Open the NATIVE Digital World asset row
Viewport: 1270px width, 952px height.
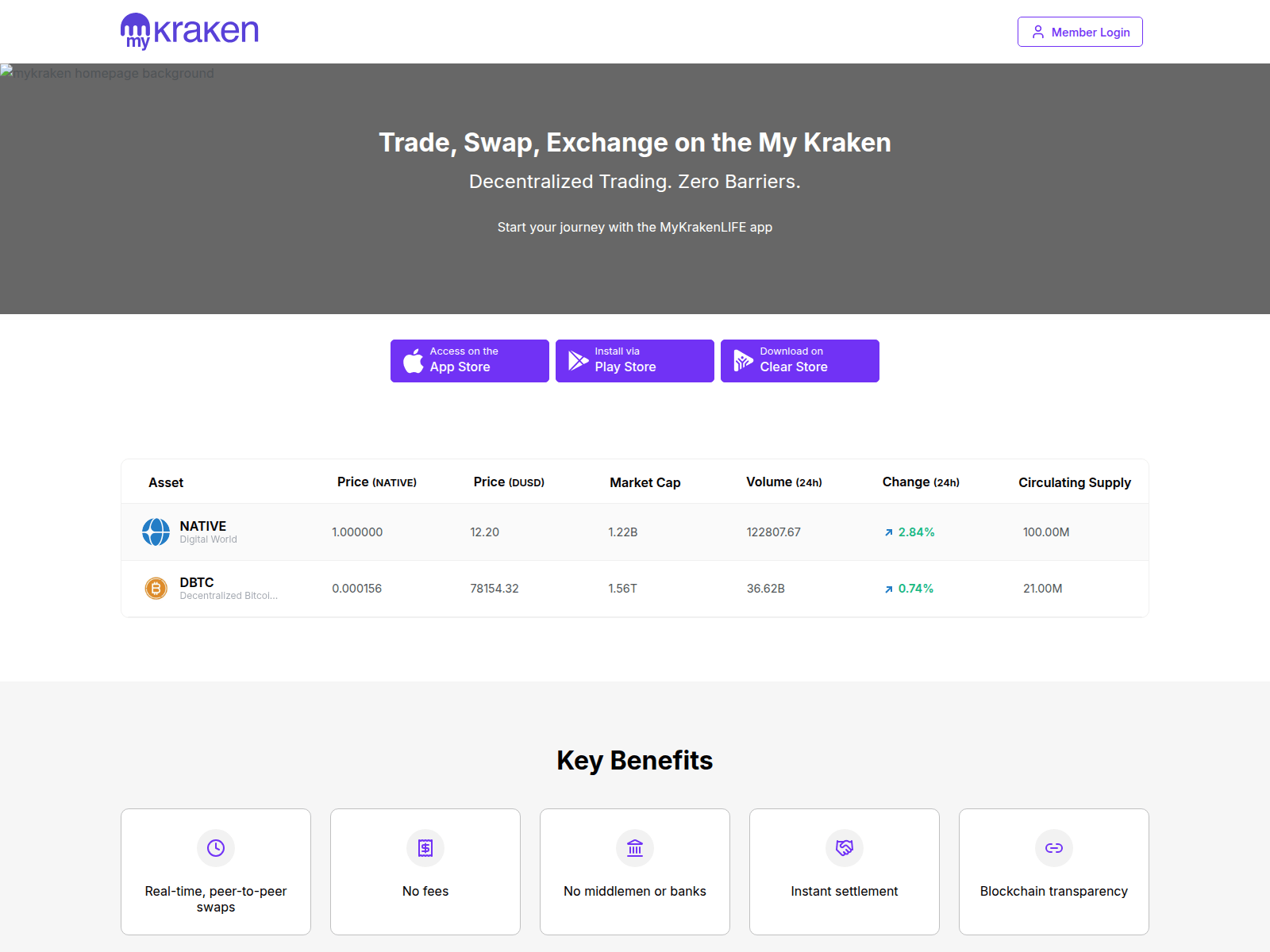click(635, 532)
